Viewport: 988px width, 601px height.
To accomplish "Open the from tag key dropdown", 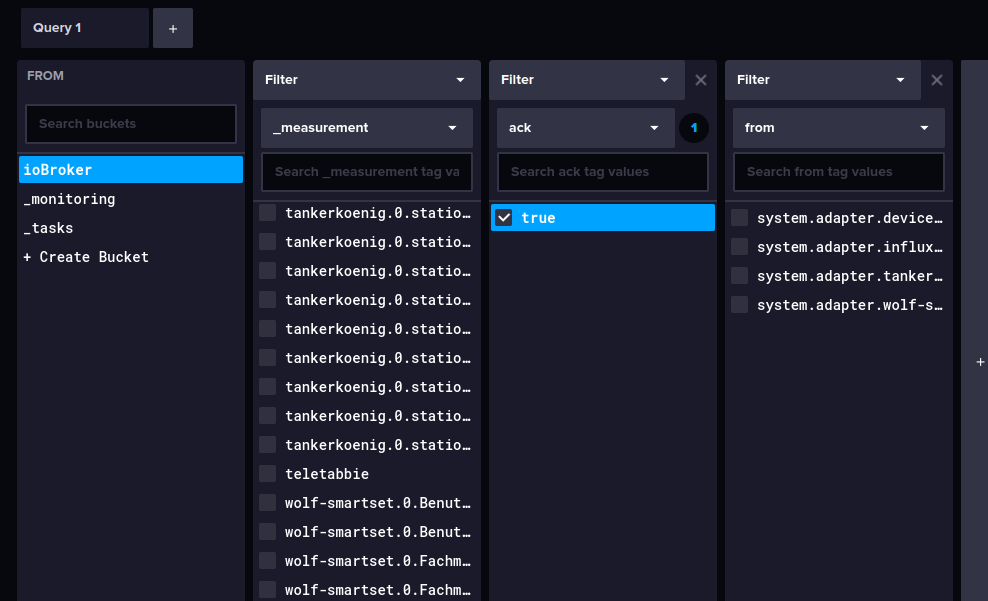I will point(839,128).
